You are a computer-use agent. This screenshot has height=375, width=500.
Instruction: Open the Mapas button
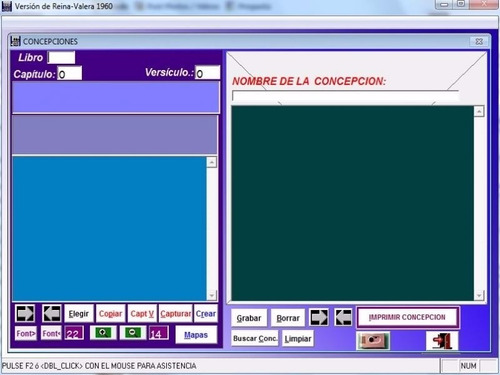coord(196,335)
